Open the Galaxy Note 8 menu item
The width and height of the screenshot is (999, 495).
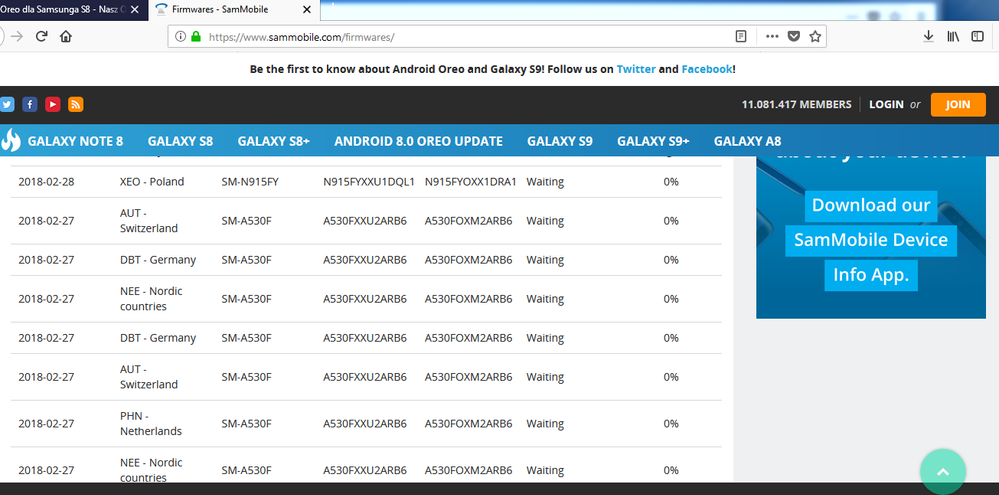click(75, 141)
